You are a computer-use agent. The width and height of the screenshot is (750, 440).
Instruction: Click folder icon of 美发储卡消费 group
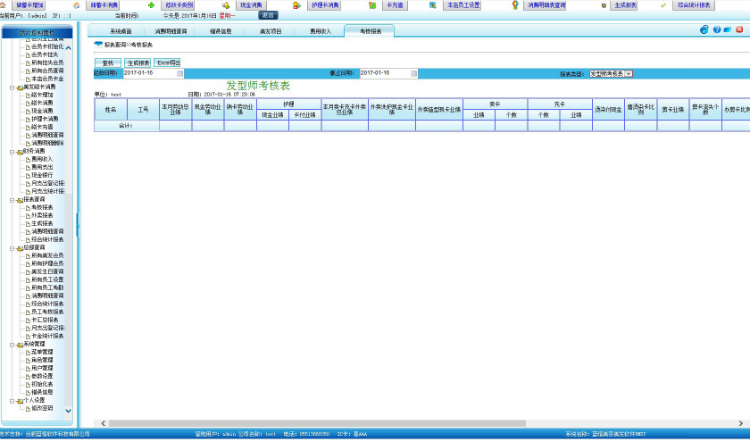[20, 88]
